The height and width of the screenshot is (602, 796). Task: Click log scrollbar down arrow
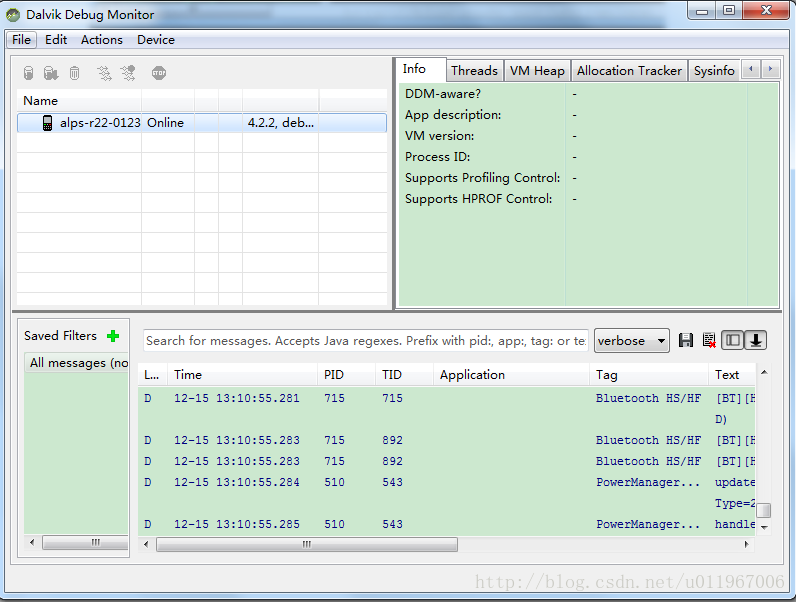764,527
